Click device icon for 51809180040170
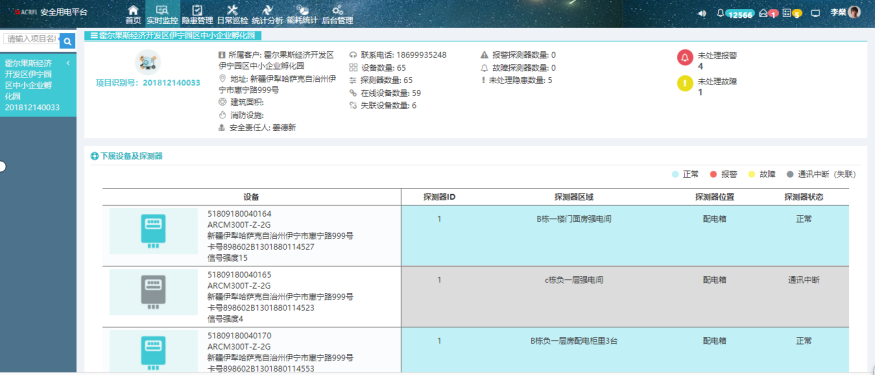This screenshot has width=875, height=375. point(153,352)
